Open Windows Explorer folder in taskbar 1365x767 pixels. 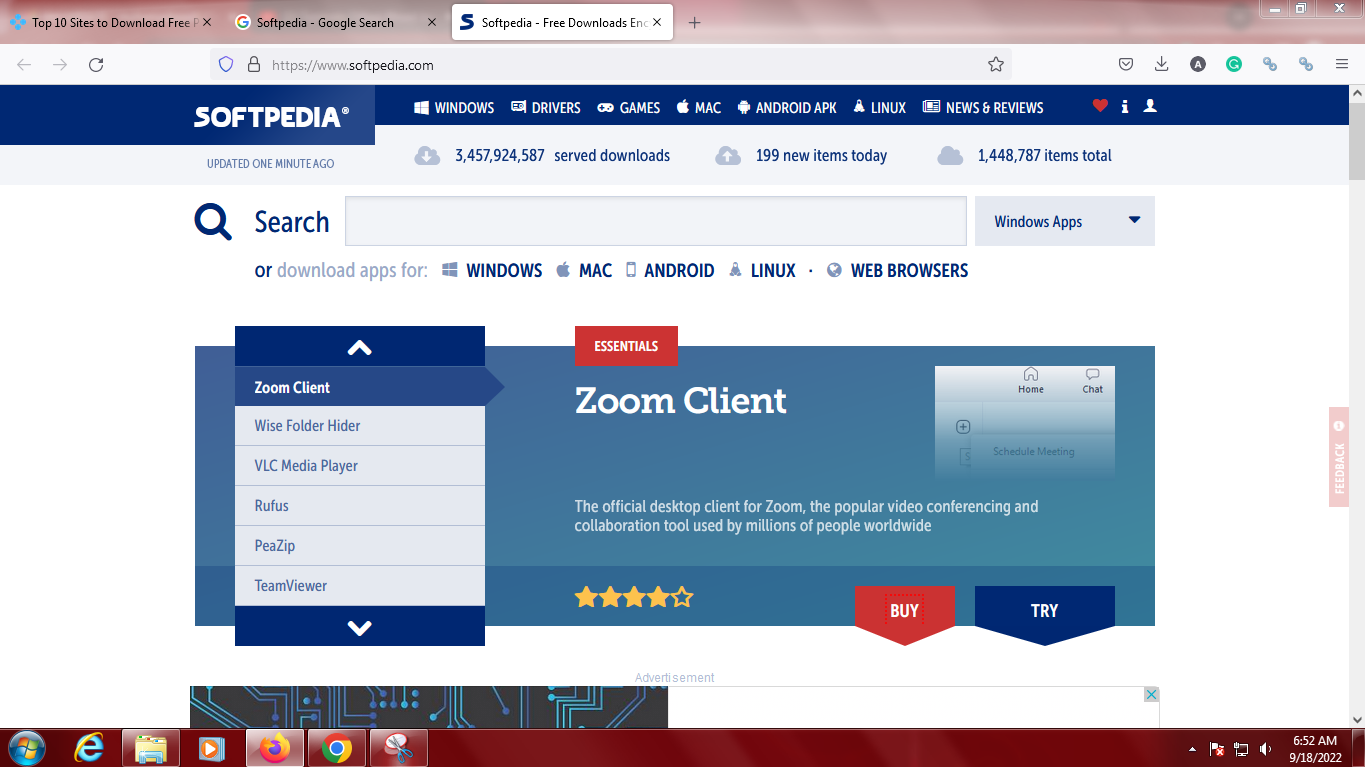coord(151,748)
